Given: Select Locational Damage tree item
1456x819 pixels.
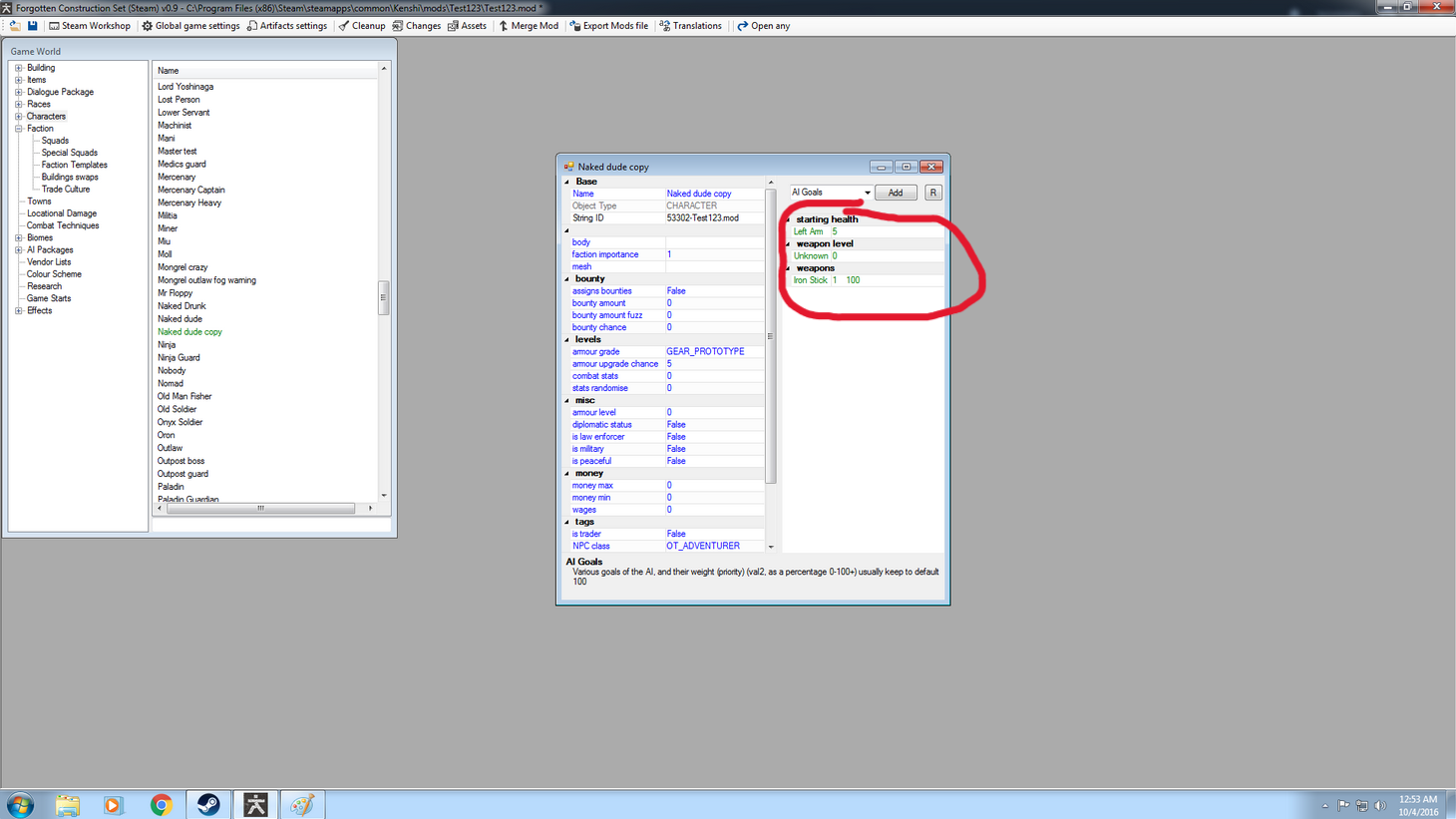Looking at the screenshot, I should tap(62, 213).
